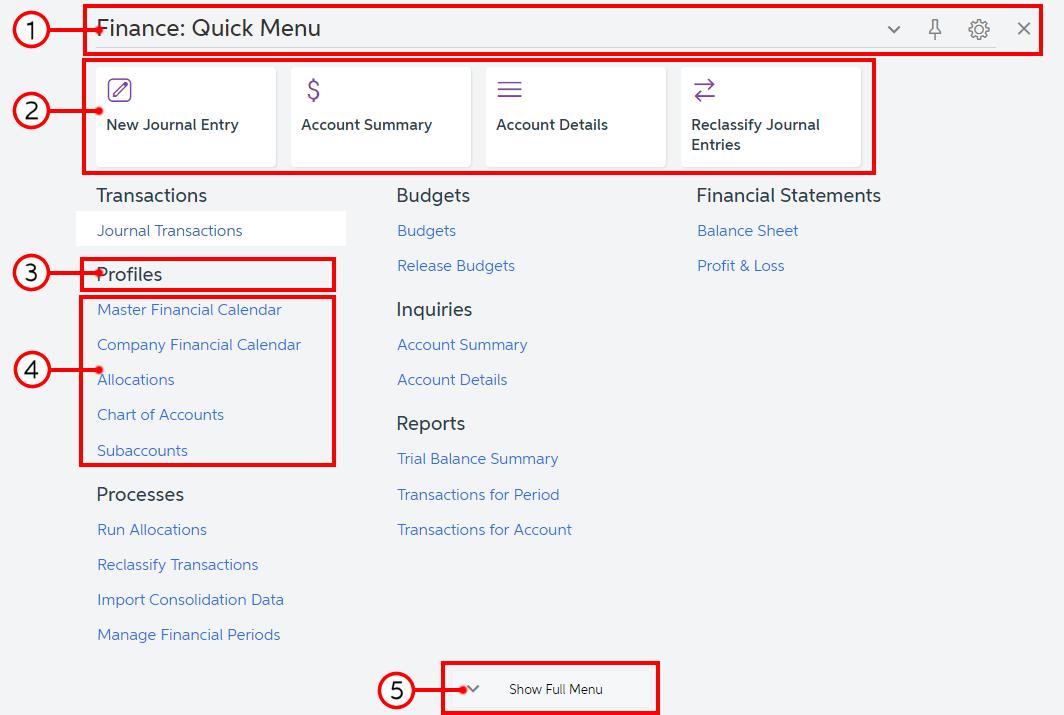Click the New Journal Entry pencil icon
The image size is (1064, 715).
click(x=120, y=90)
